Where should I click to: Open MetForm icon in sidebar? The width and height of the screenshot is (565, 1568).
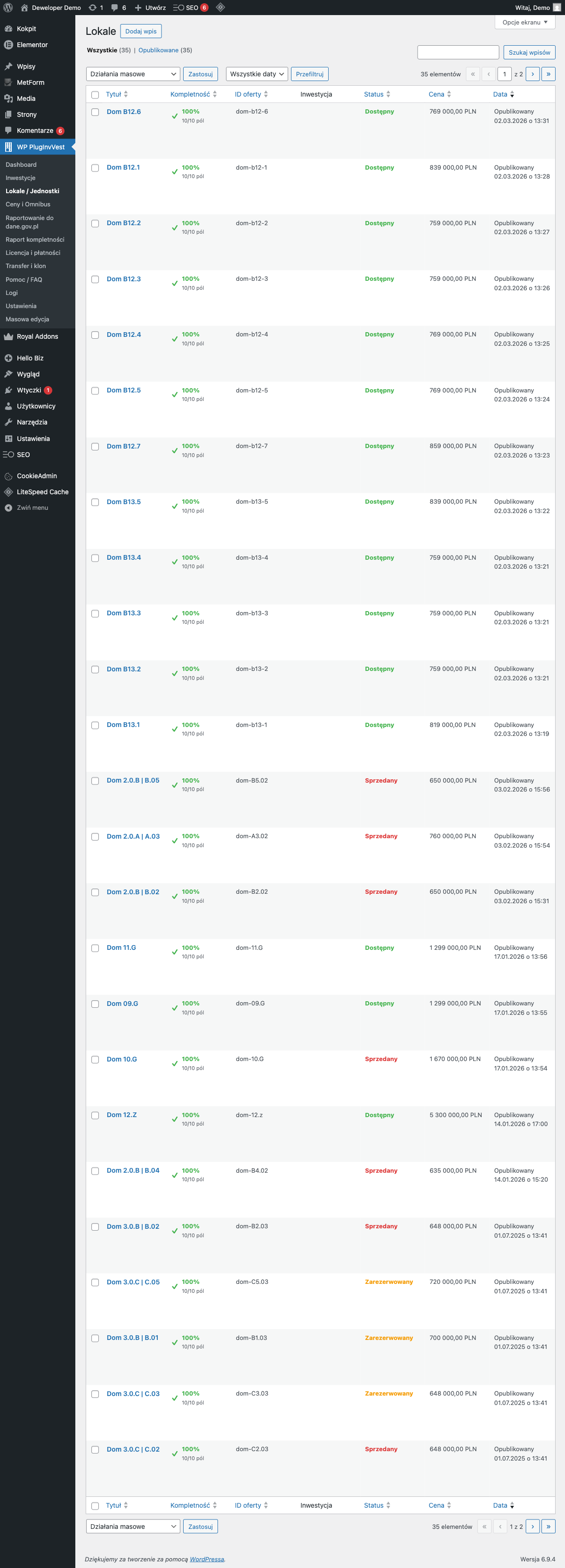(x=8, y=82)
